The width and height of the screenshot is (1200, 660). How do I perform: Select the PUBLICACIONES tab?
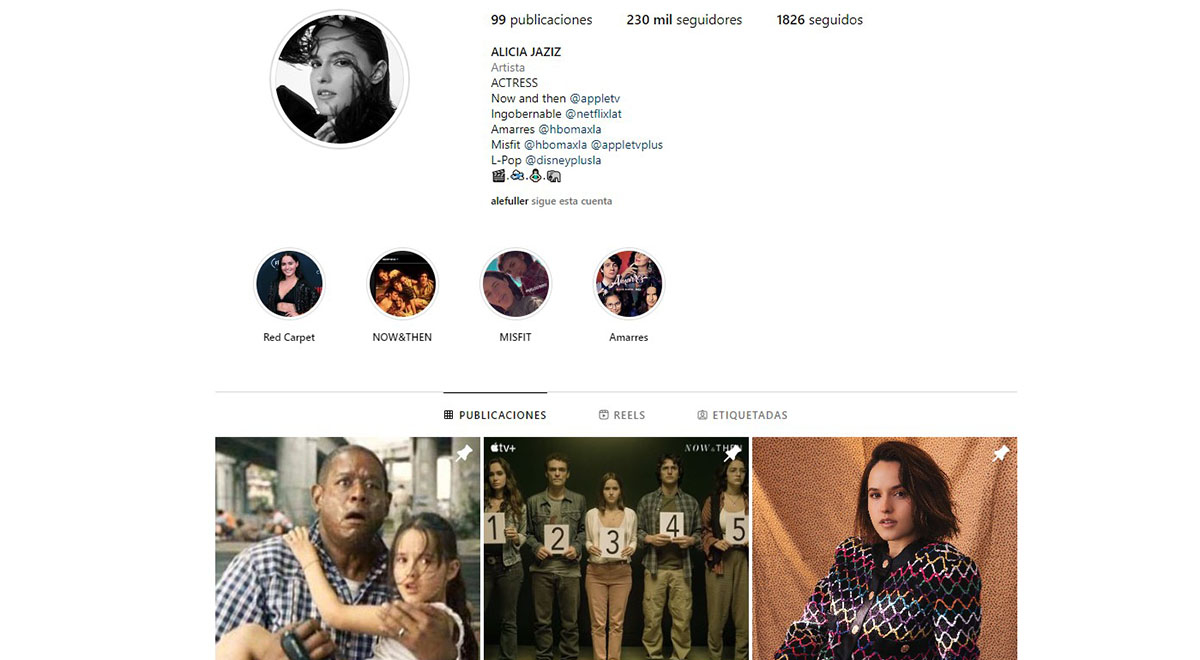[x=495, y=415]
